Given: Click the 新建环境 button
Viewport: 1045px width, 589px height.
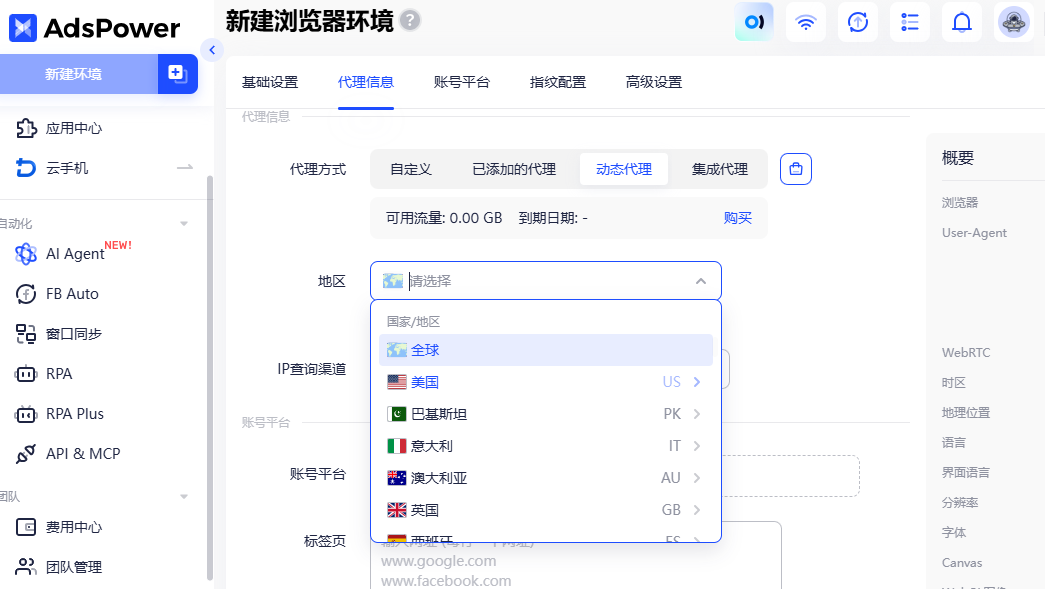Looking at the screenshot, I should coord(79,74).
